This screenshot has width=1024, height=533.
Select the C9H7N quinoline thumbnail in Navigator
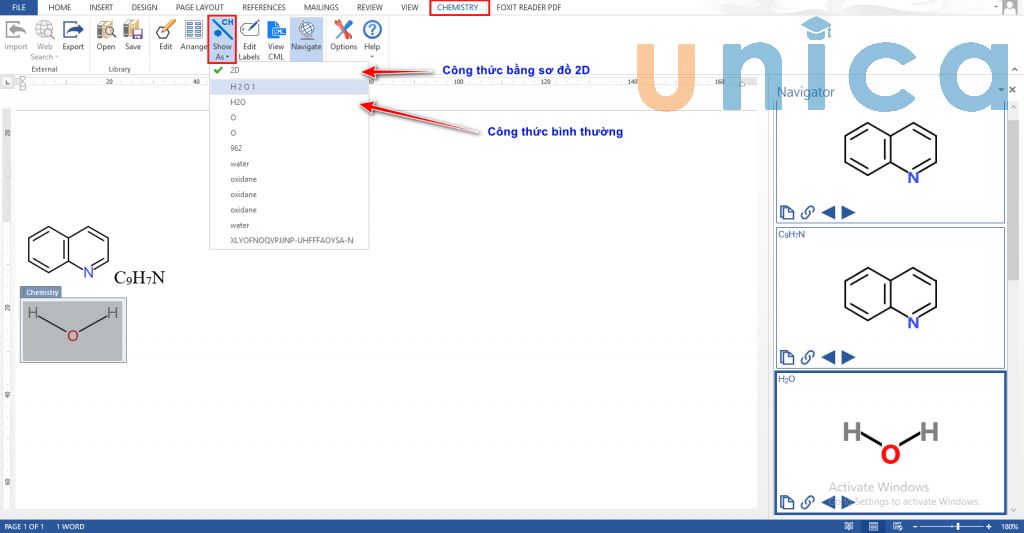[x=890, y=297]
